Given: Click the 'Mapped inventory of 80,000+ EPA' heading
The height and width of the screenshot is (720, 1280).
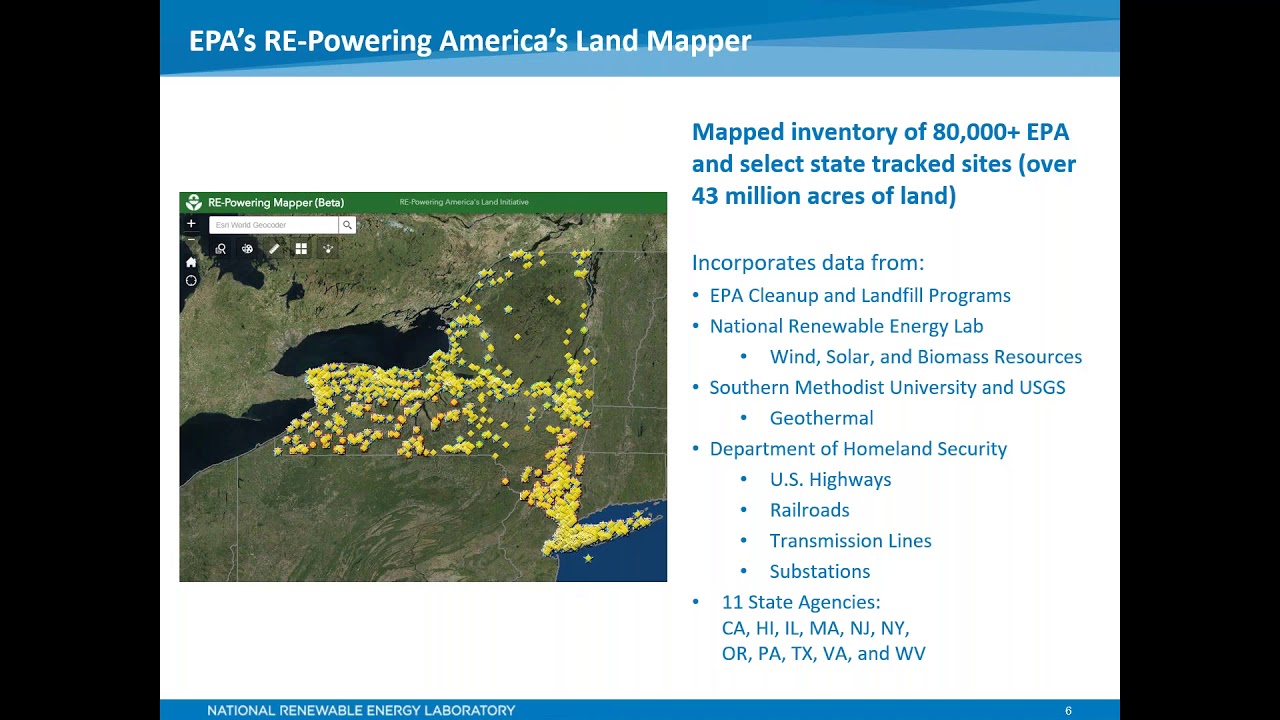Looking at the screenshot, I should [880, 132].
